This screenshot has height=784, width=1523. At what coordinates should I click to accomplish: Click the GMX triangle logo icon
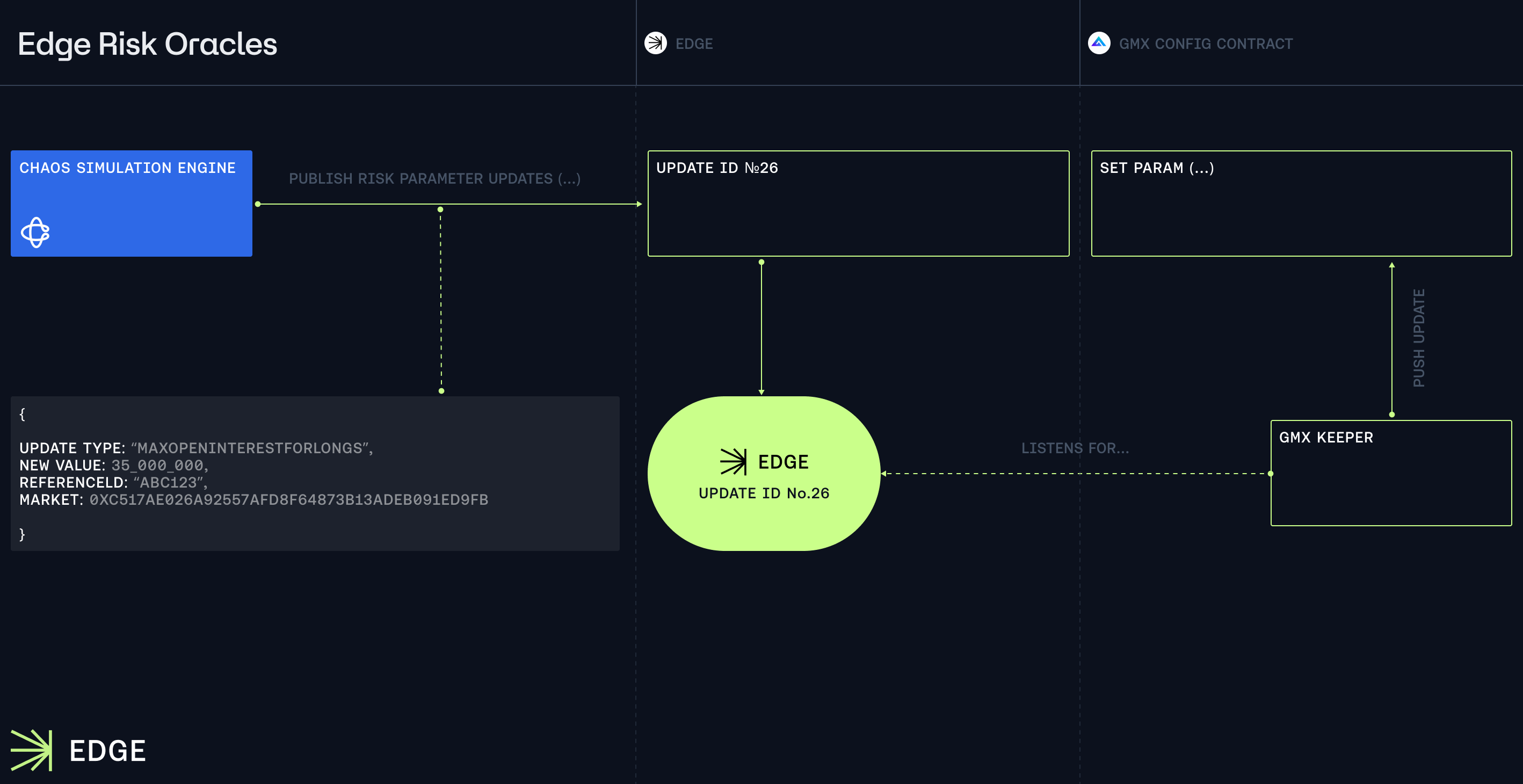coord(1099,43)
